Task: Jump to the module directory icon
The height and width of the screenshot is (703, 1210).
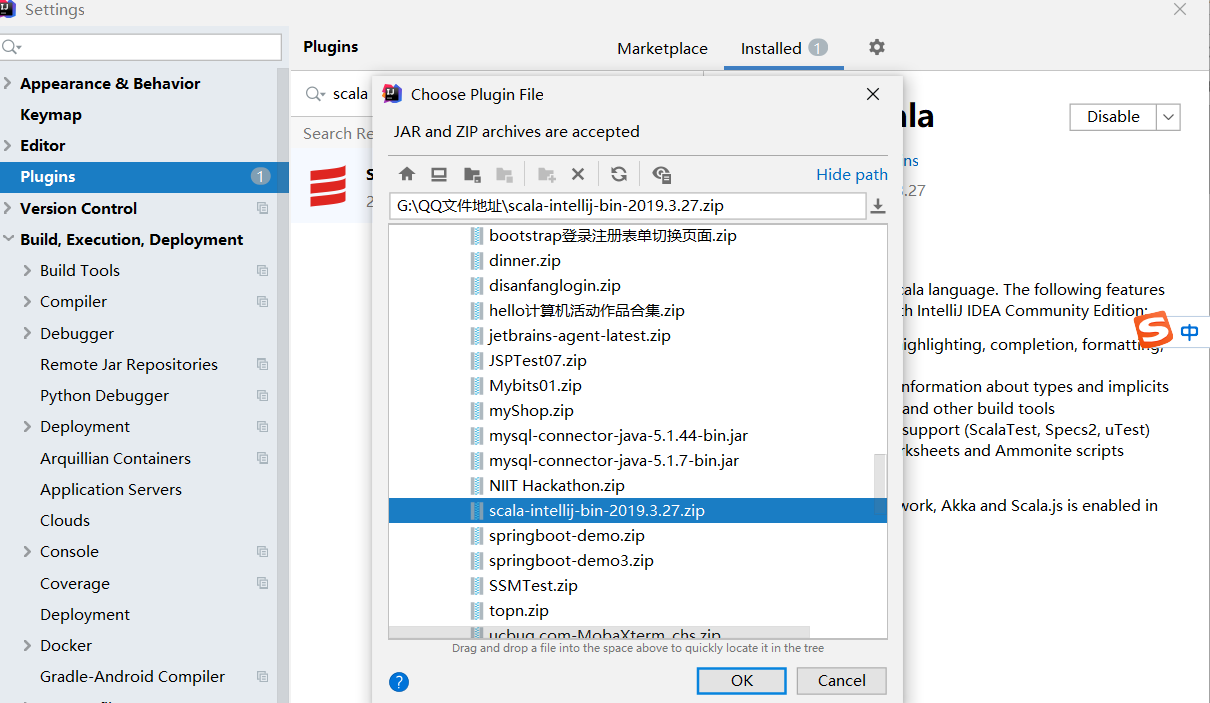Action: click(x=505, y=174)
